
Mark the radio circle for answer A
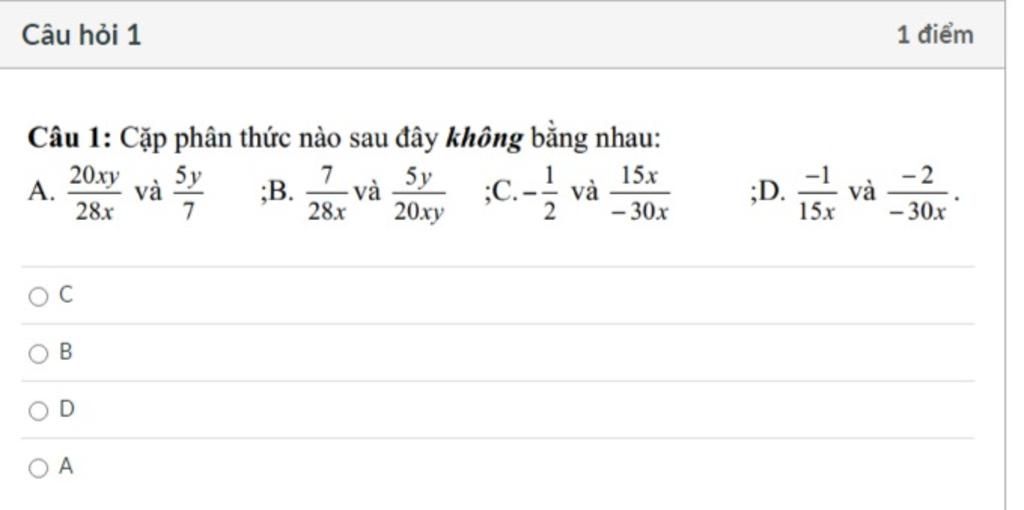click(39, 468)
